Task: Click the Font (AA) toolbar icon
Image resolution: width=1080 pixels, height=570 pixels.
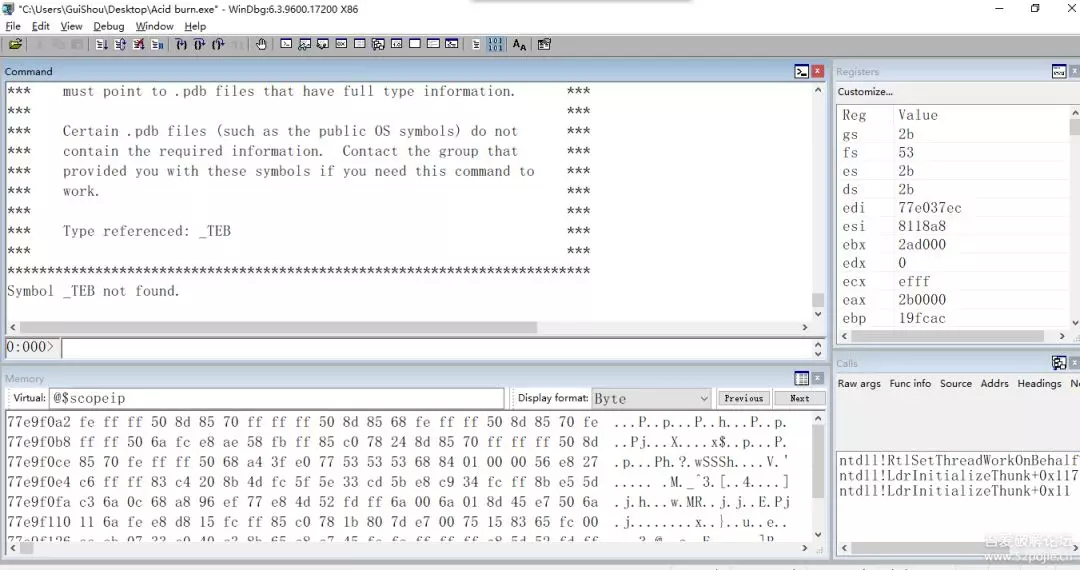Action: pos(519,45)
